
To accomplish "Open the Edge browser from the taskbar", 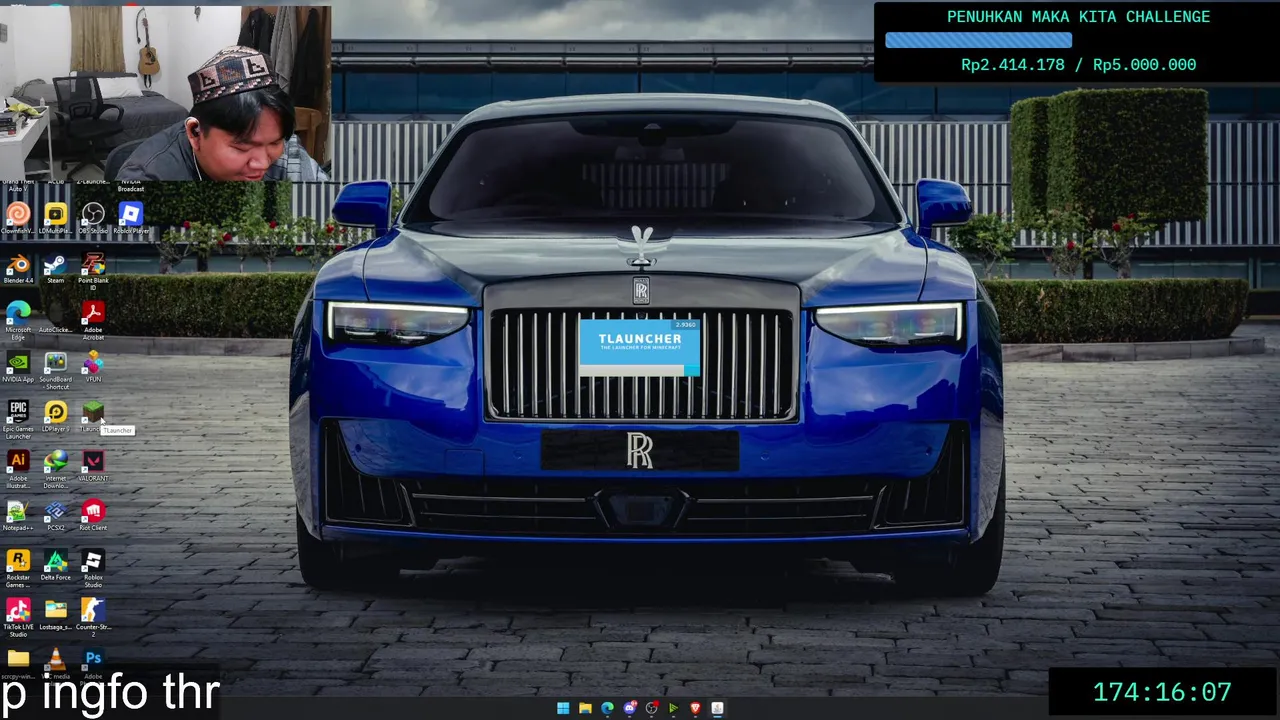I will pos(607,708).
